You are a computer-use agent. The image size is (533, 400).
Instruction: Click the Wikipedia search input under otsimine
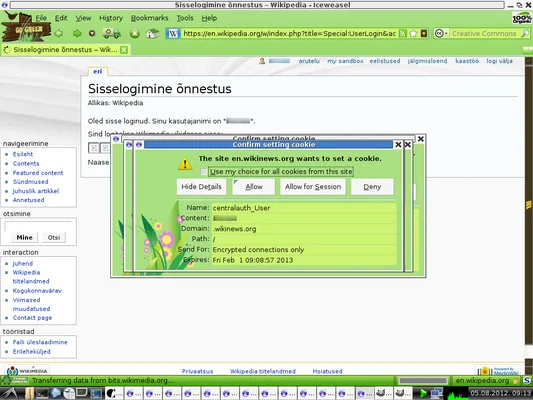click(38, 226)
